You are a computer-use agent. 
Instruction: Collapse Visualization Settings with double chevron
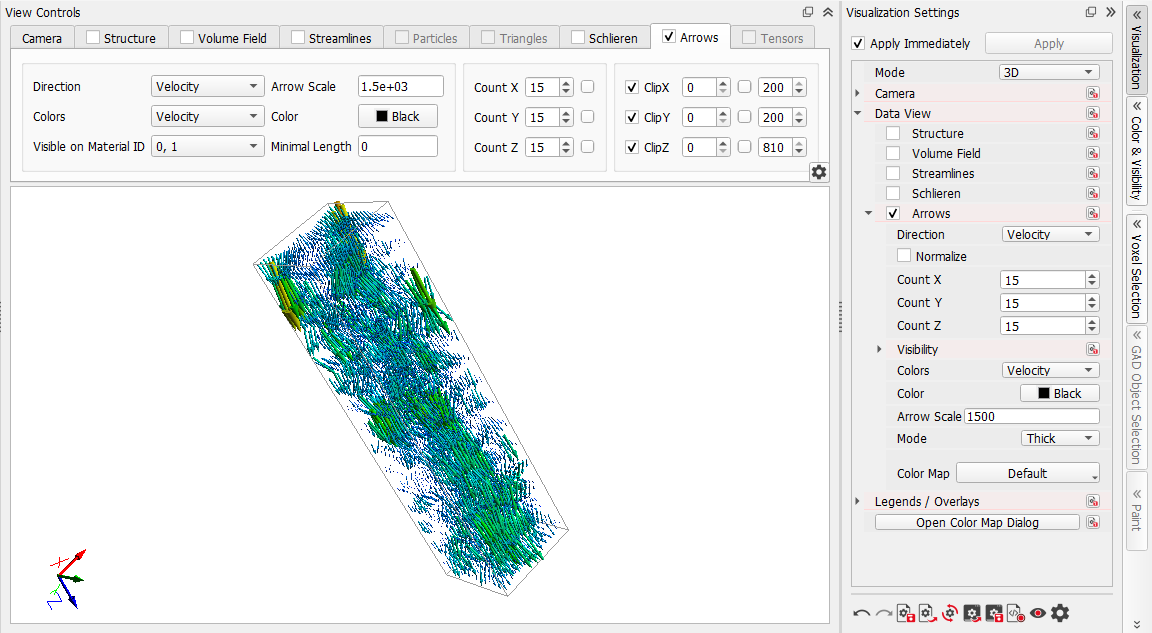coord(1111,12)
